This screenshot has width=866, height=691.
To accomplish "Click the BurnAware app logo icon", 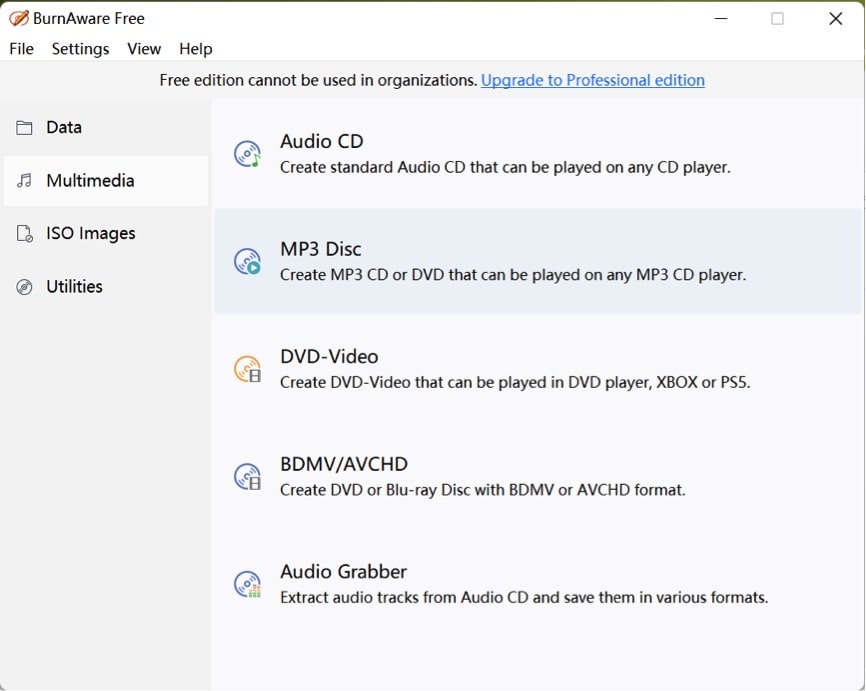I will tap(18, 18).
